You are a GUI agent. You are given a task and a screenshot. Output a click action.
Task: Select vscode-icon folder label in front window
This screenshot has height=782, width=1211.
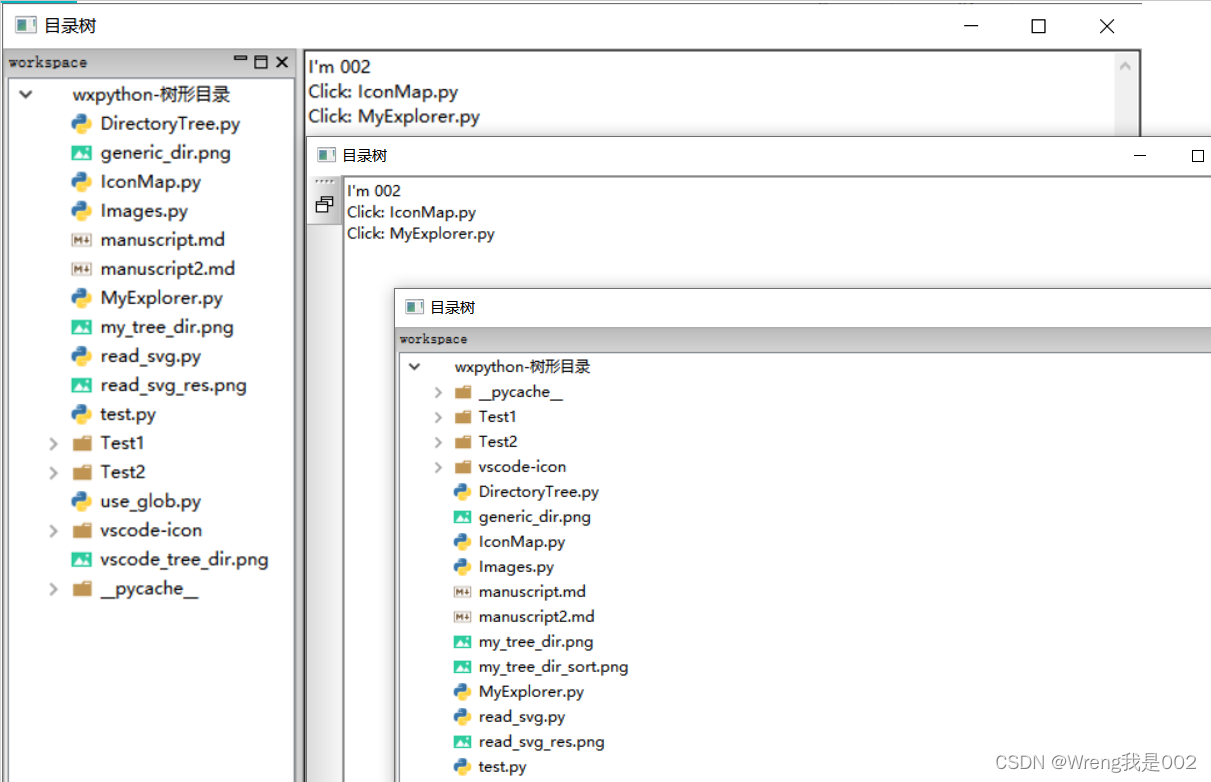pyautogui.click(x=522, y=467)
